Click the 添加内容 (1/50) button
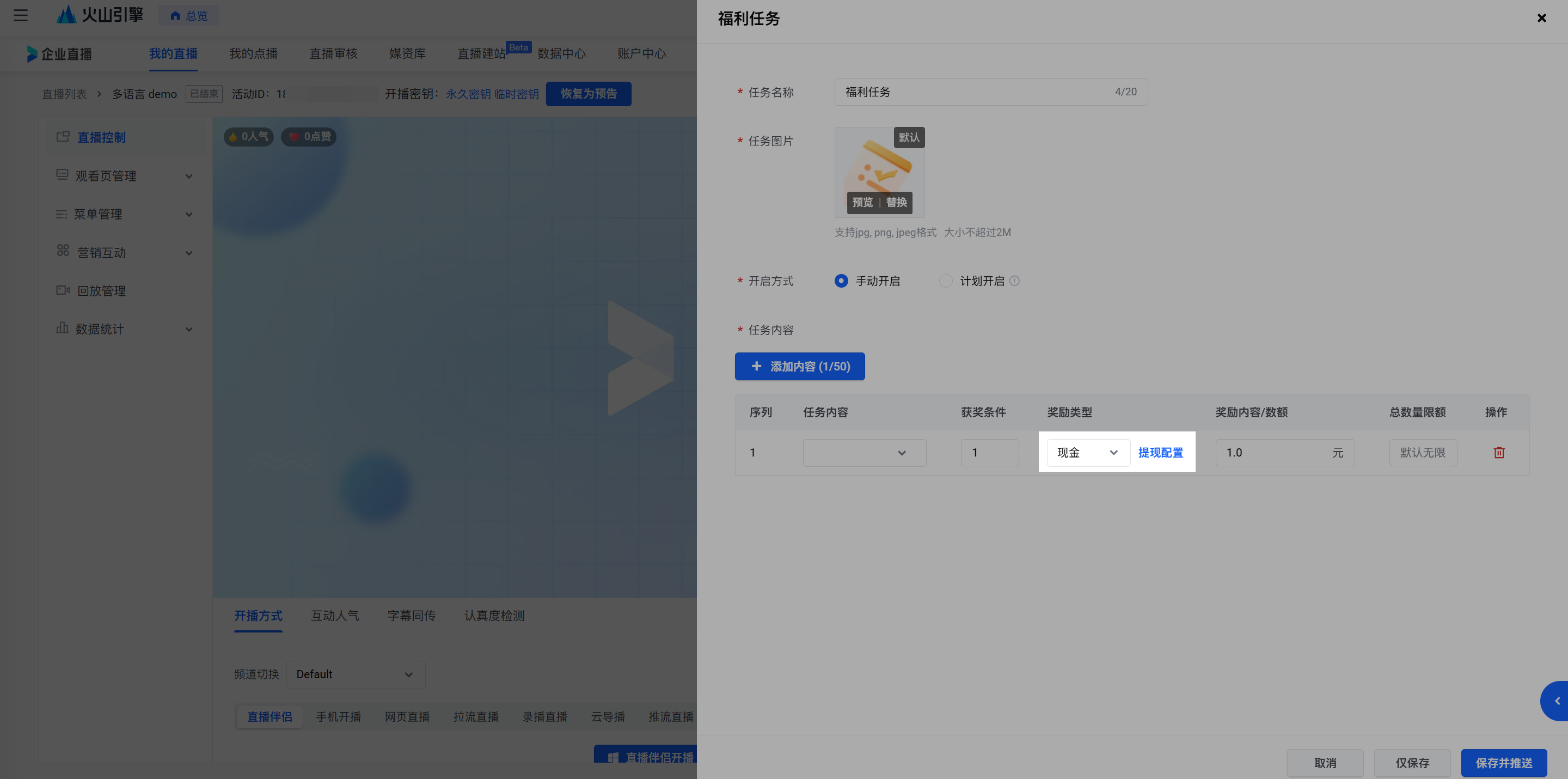This screenshot has height=779, width=1568. coord(799,366)
